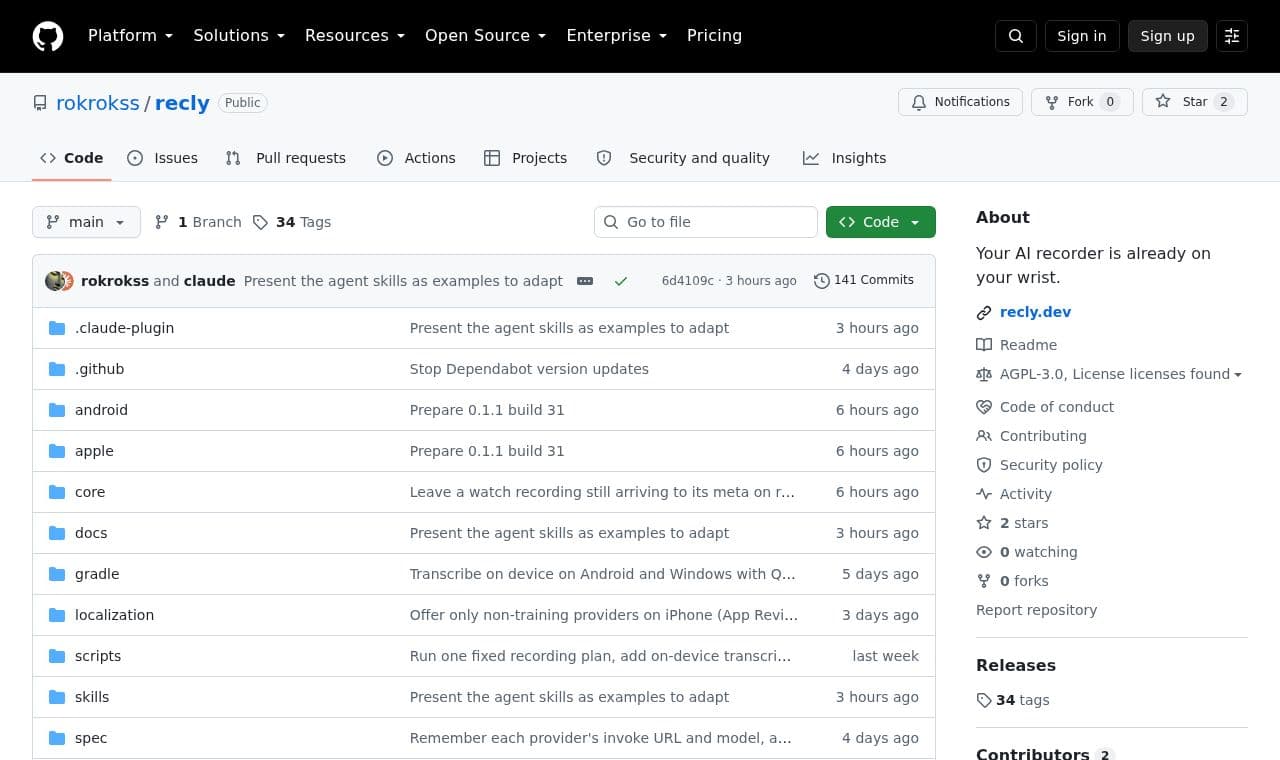
Task: Switch to the Issues tab
Action: tap(163, 158)
